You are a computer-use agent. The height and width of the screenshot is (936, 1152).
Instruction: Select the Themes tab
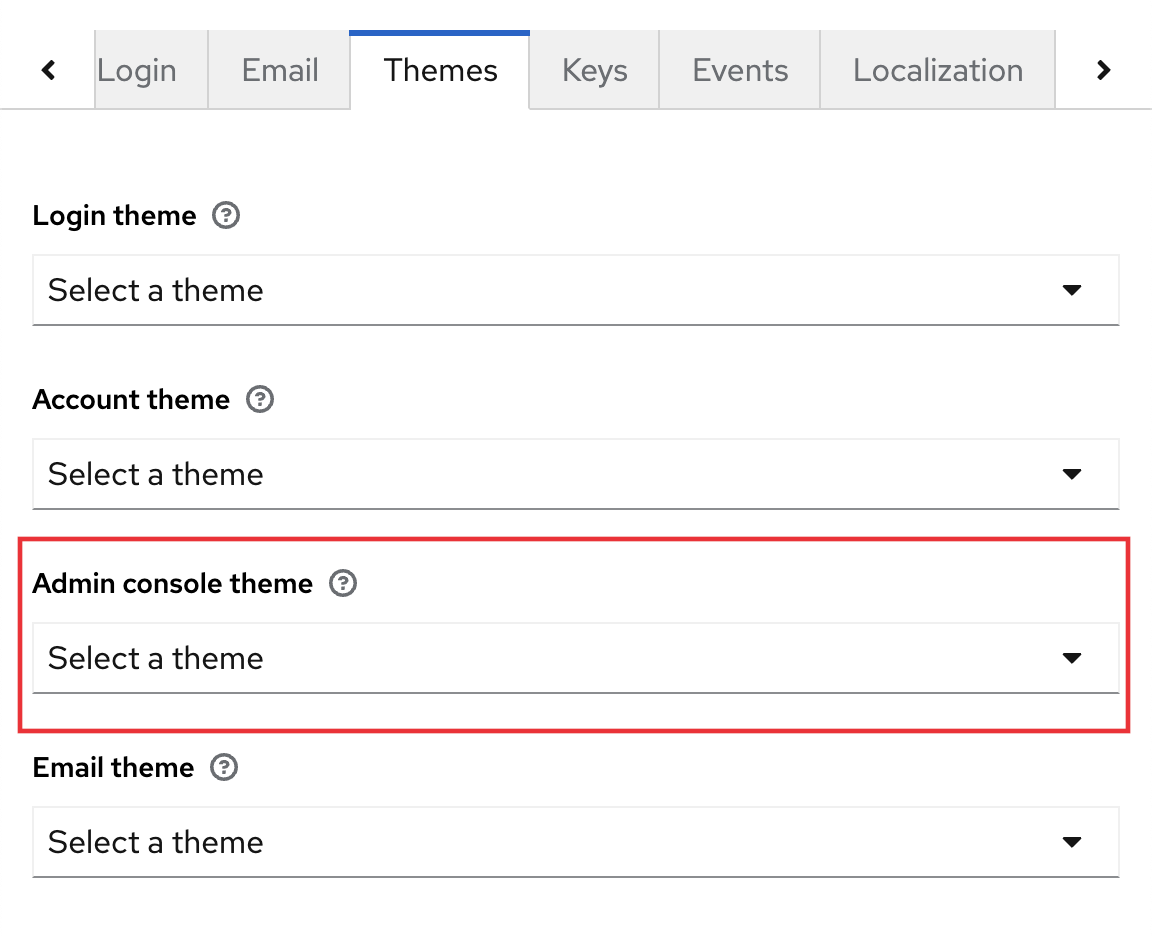click(x=440, y=70)
